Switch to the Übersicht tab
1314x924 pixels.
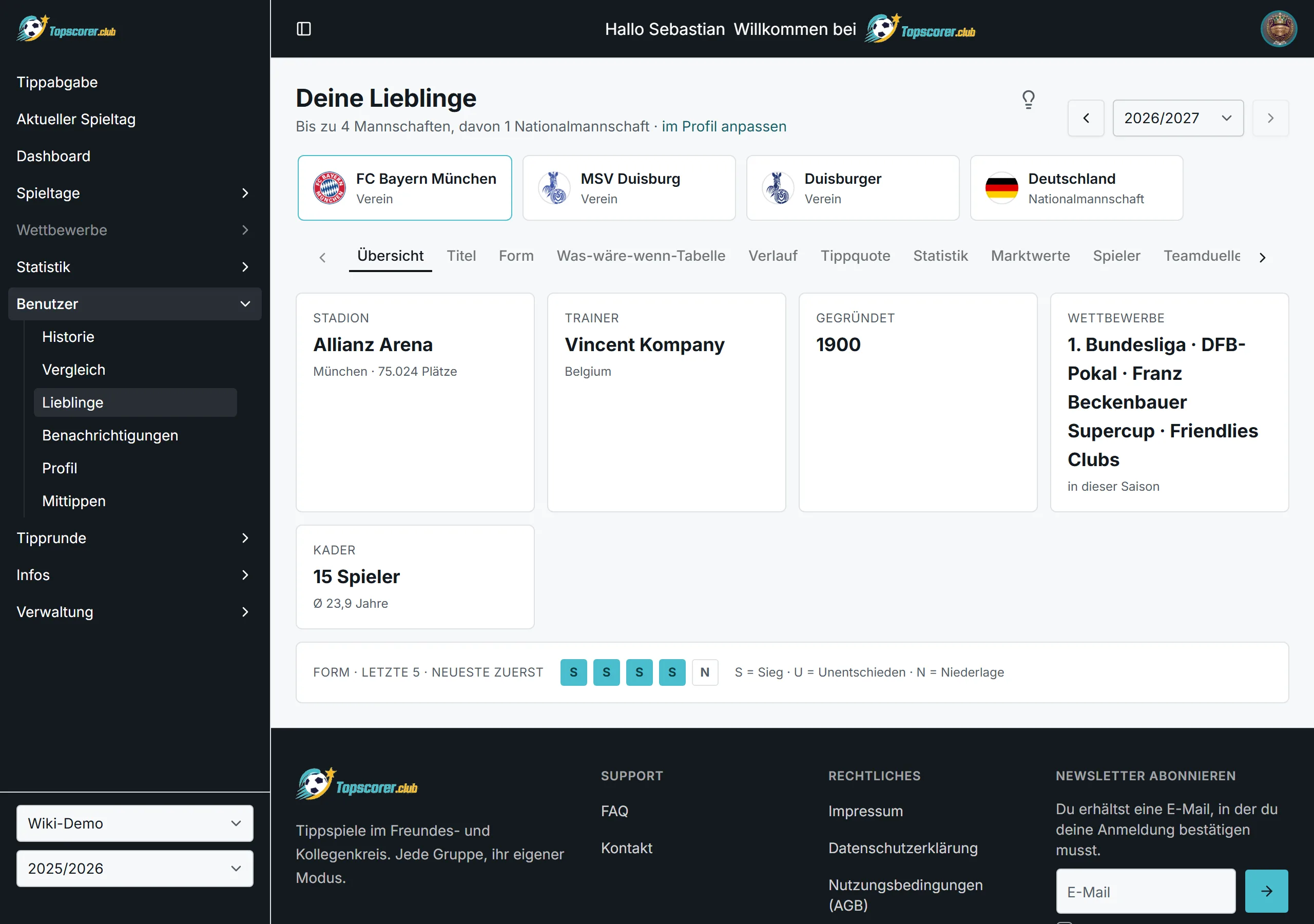click(390, 256)
